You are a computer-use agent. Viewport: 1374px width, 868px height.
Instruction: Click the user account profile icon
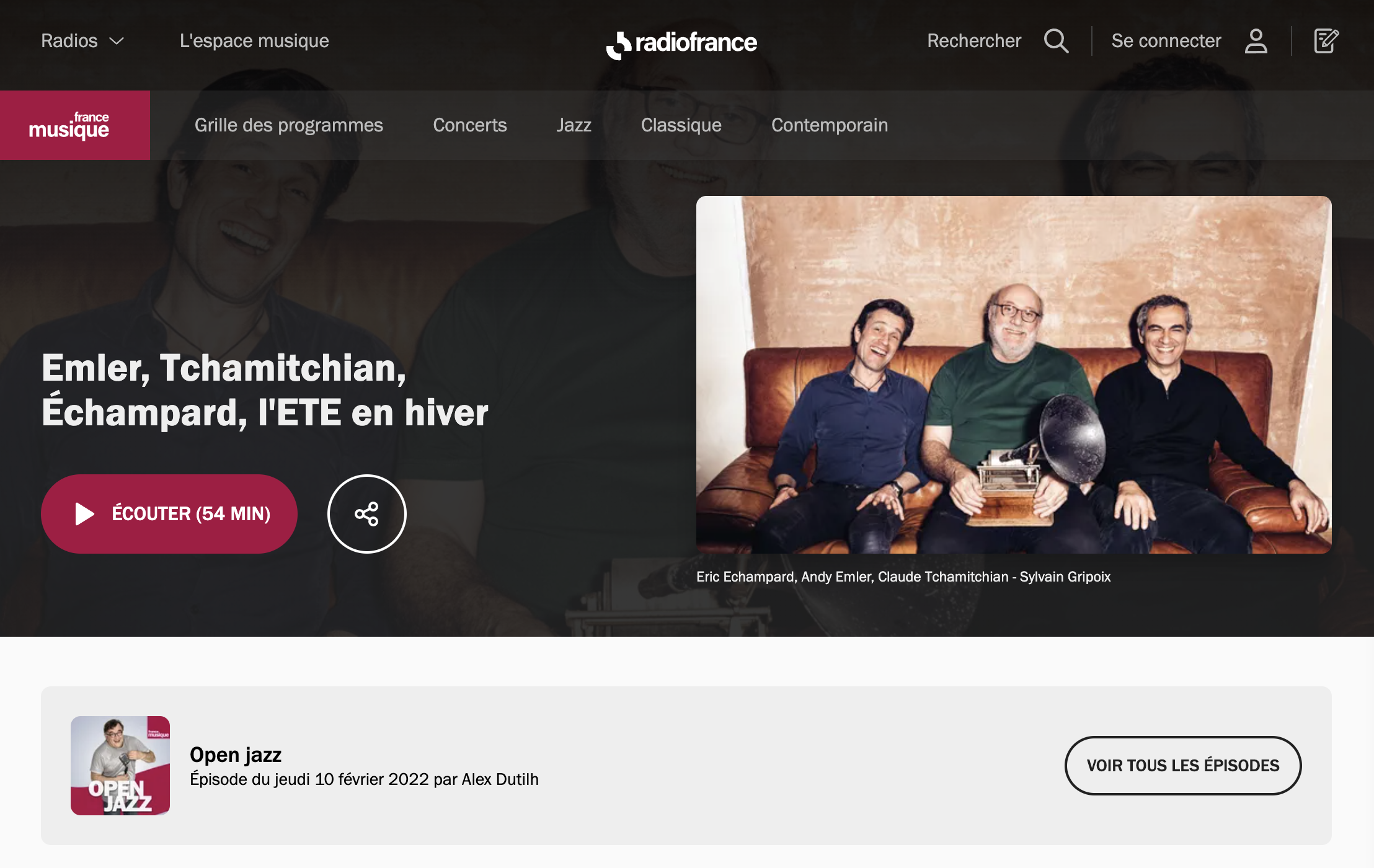(x=1256, y=41)
